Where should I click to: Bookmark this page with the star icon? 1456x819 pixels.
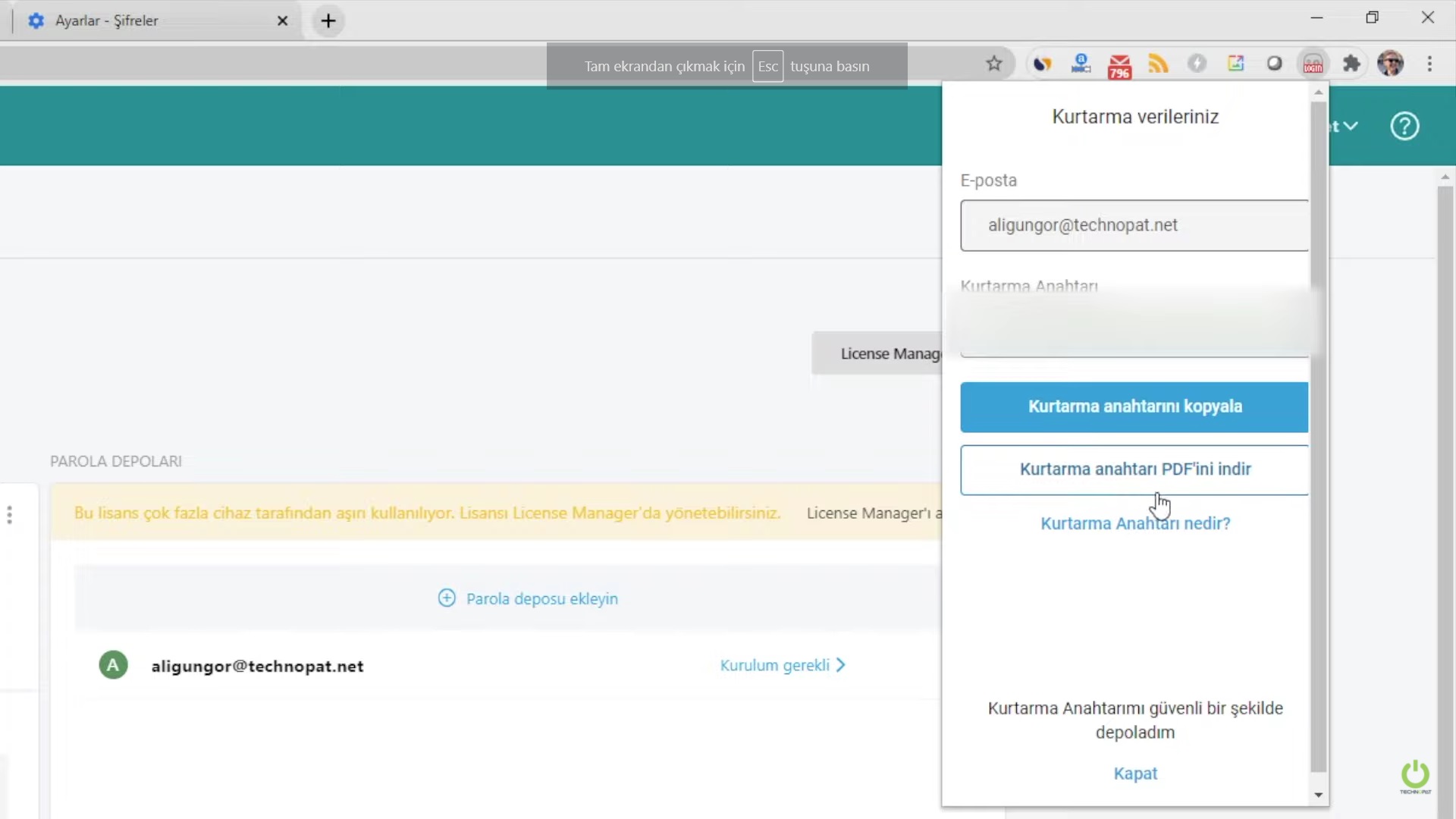994,64
